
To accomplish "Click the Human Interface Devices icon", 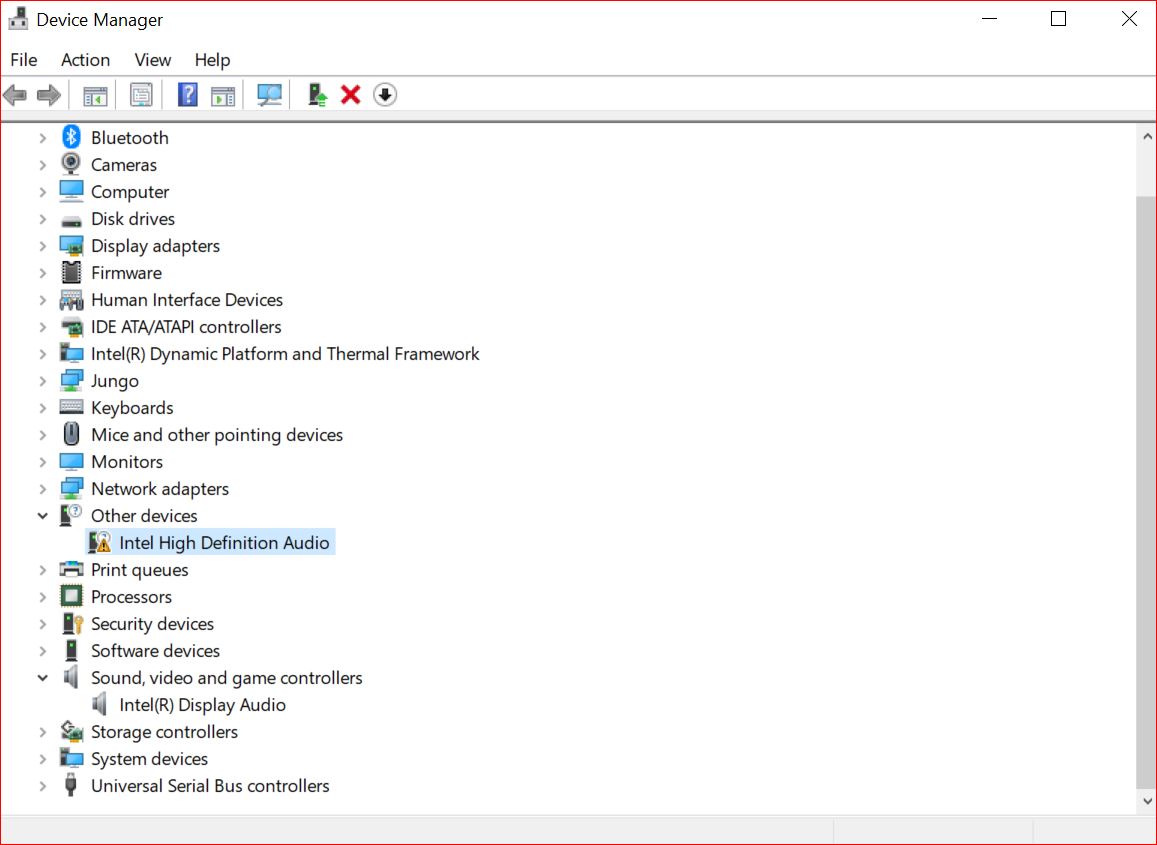I will (71, 300).
